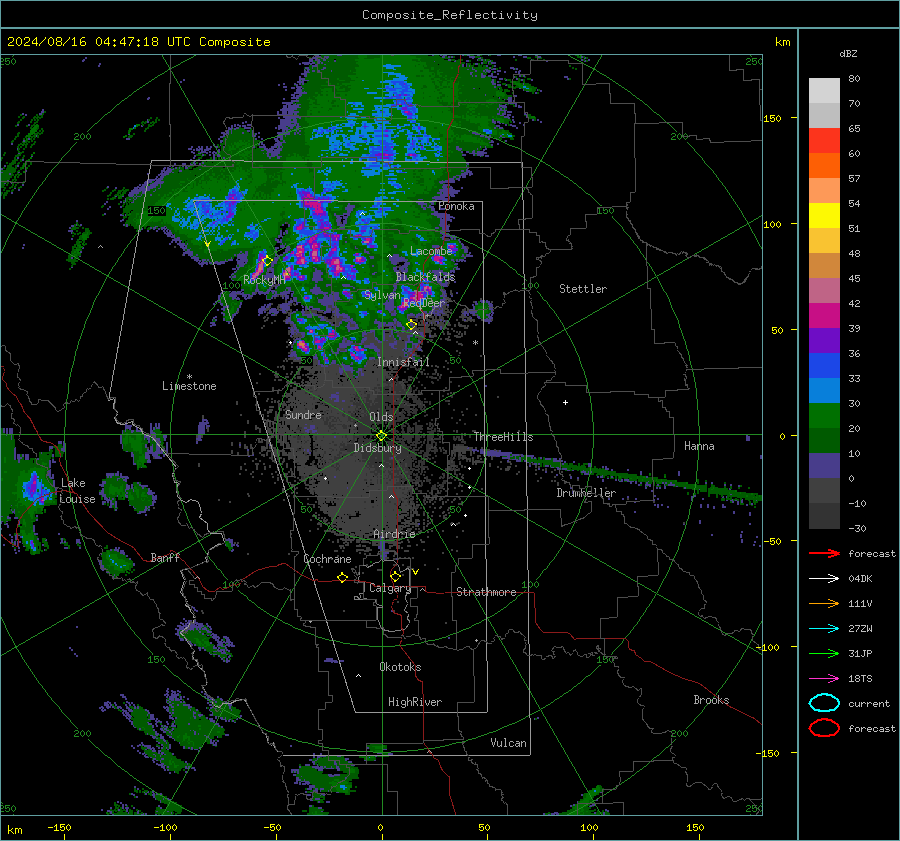This screenshot has height=841, width=900.
Task: Click the yellow diamond marker at Calgary
Action: pyautogui.click(x=395, y=576)
